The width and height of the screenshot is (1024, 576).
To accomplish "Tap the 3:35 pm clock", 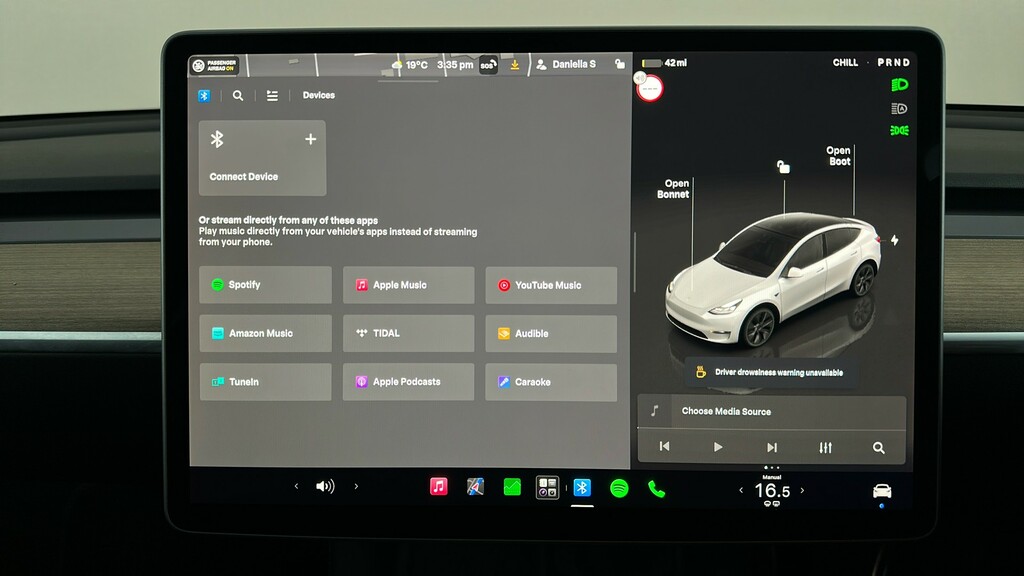I will click(455, 65).
